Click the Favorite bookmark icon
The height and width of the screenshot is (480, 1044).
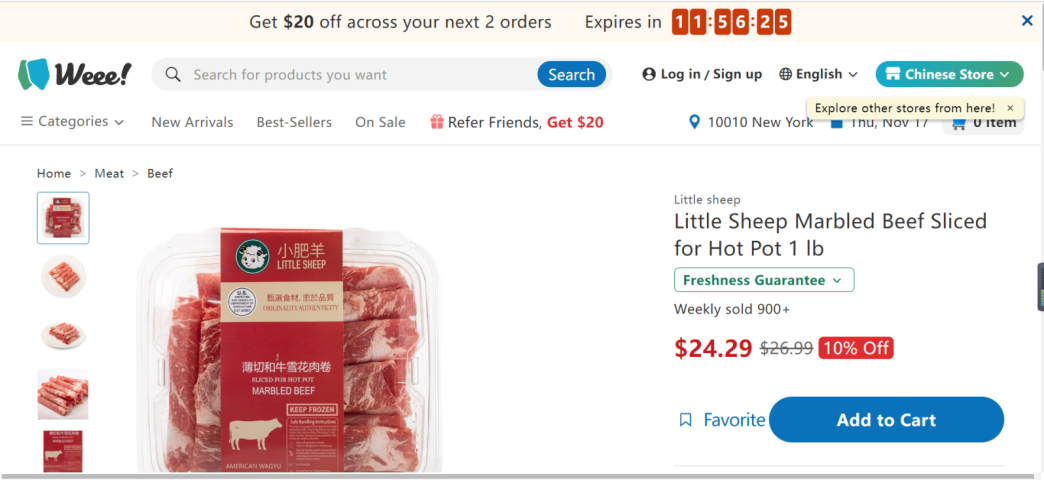[685, 420]
